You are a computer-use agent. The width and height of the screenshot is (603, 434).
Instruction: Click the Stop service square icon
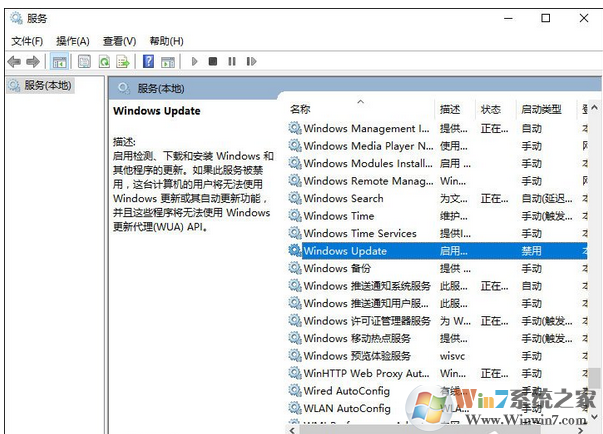pos(213,62)
